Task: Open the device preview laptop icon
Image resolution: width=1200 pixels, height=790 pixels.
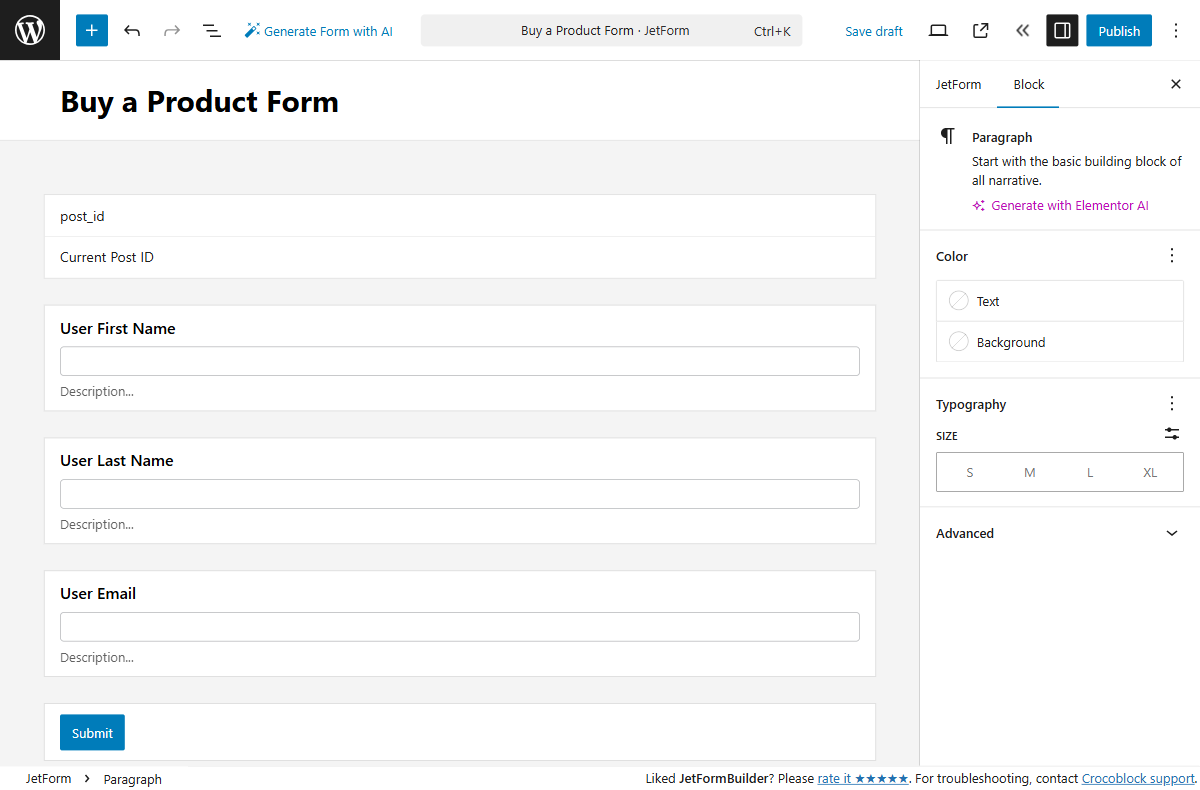Action: 938,31
